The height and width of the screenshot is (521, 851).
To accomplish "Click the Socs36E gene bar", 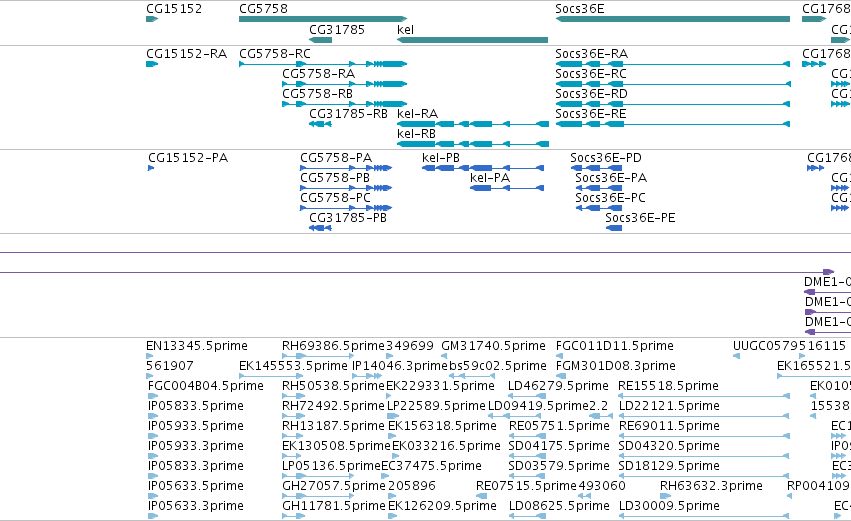I will (x=672, y=19).
